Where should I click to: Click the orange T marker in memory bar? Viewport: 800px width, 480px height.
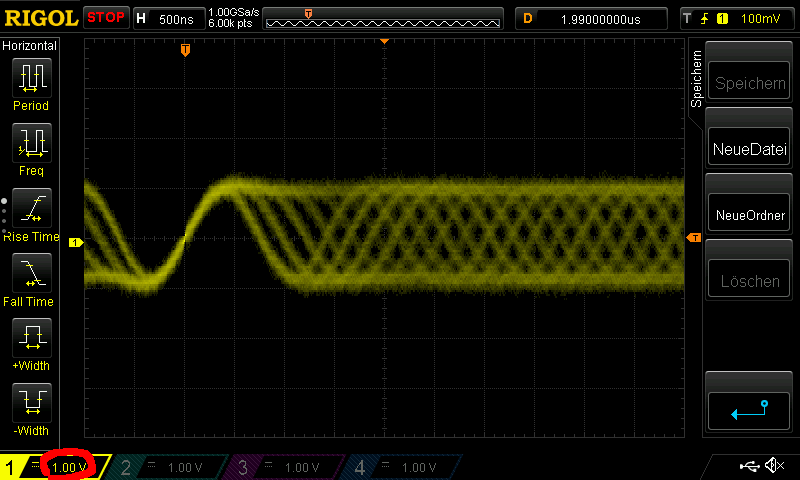(x=308, y=14)
